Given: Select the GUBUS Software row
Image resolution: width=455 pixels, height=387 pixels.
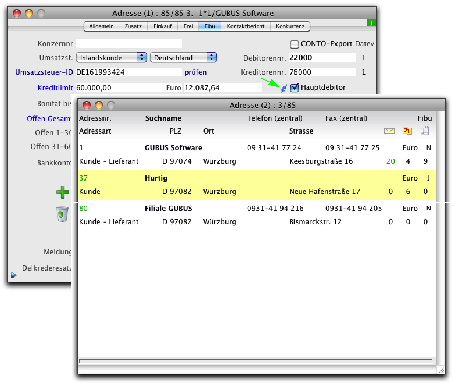Looking at the screenshot, I should [257, 155].
